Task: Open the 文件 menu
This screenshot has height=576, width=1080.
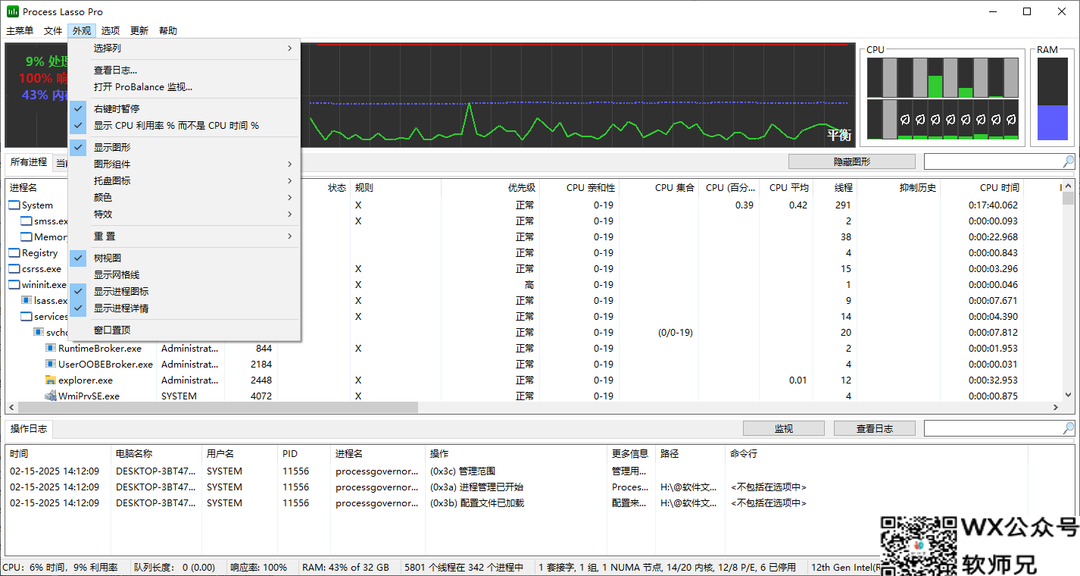Action: (53, 30)
